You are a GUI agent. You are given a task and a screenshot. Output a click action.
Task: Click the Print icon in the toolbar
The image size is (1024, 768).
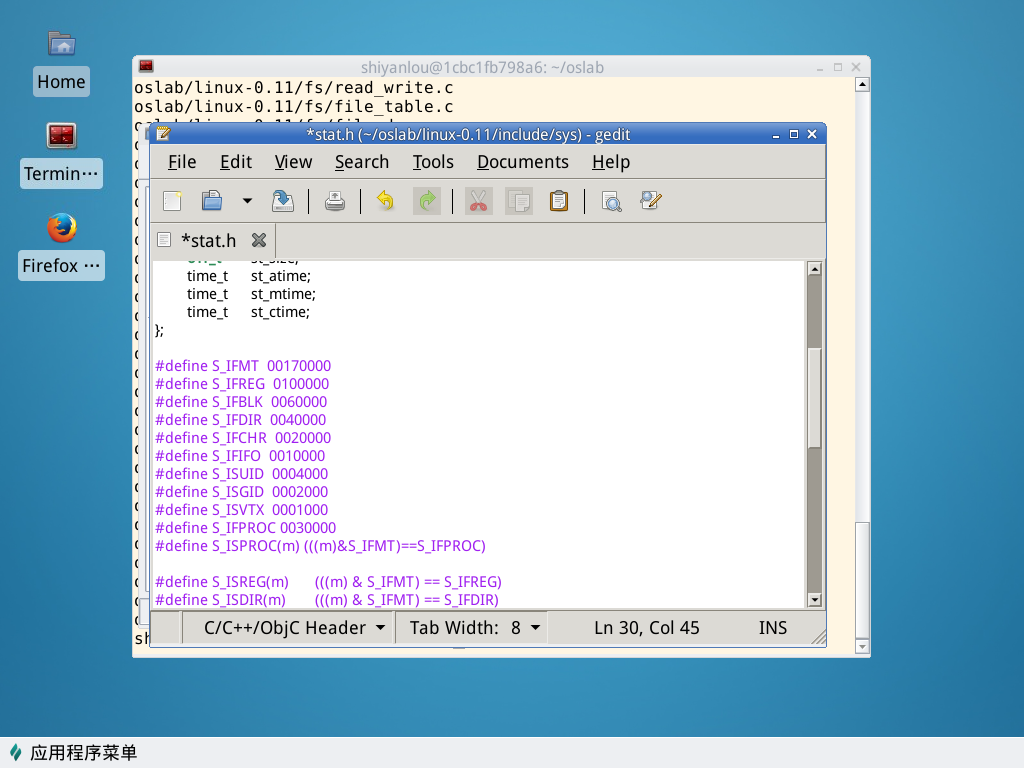335,201
